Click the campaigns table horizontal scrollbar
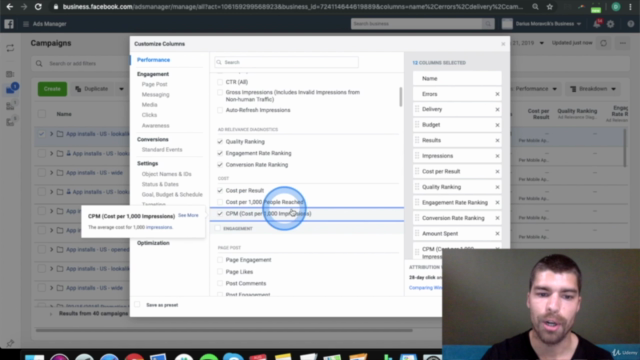 coord(224,330)
